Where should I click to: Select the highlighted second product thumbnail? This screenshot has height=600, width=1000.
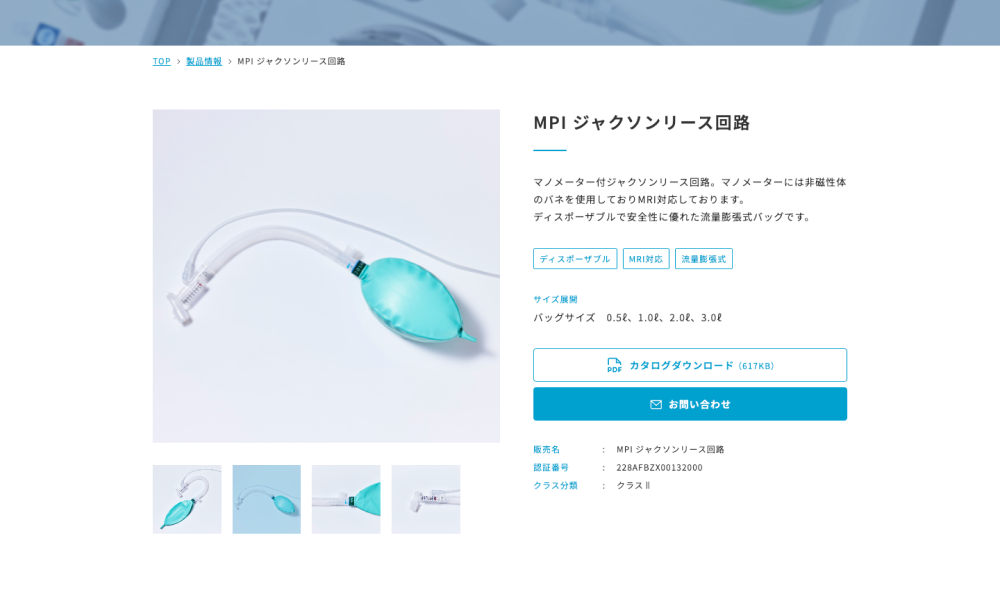pos(267,499)
